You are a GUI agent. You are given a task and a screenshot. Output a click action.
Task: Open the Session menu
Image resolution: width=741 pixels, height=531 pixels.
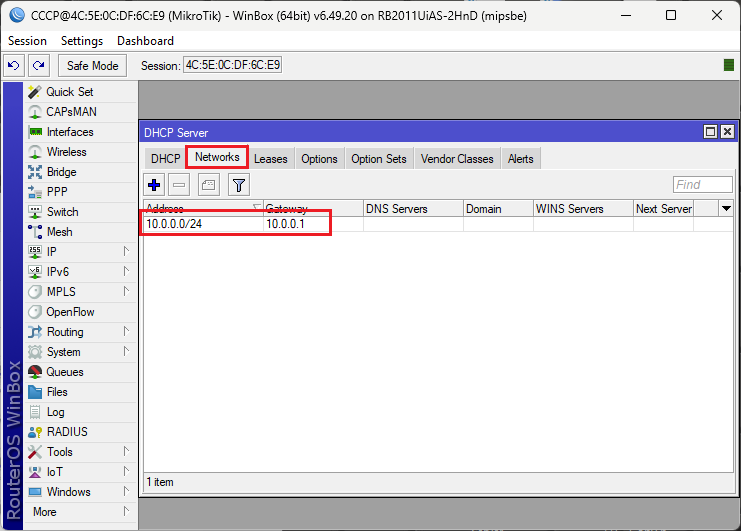tap(27, 41)
